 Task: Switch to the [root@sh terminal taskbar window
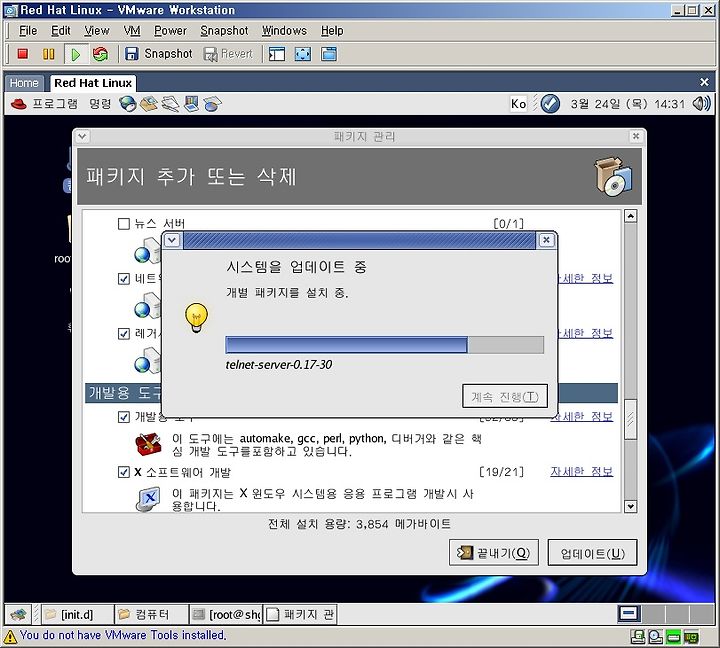[226, 614]
